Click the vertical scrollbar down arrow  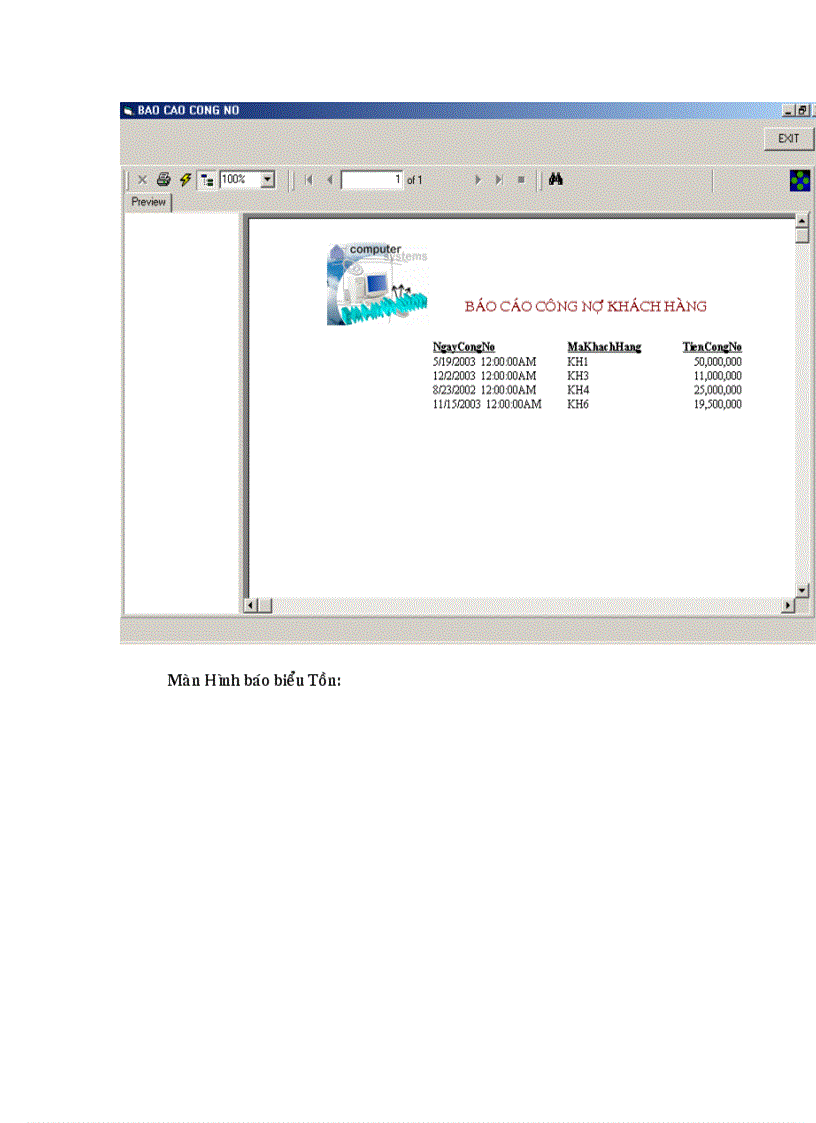[801, 590]
